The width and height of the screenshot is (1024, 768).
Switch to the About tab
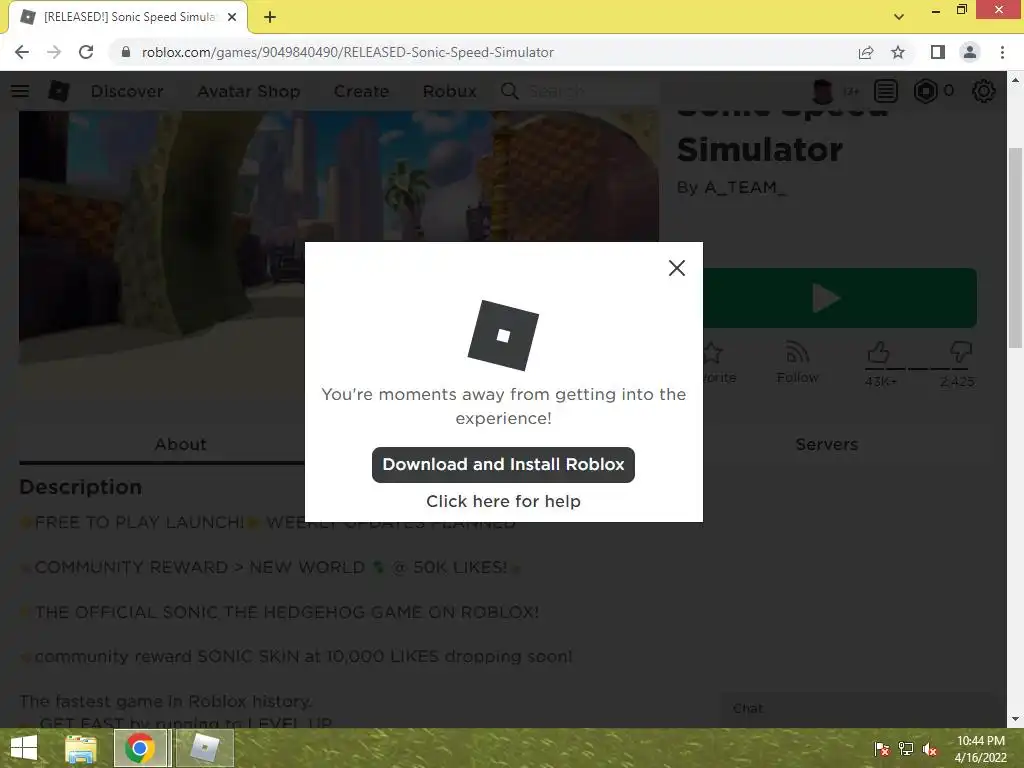click(180, 445)
